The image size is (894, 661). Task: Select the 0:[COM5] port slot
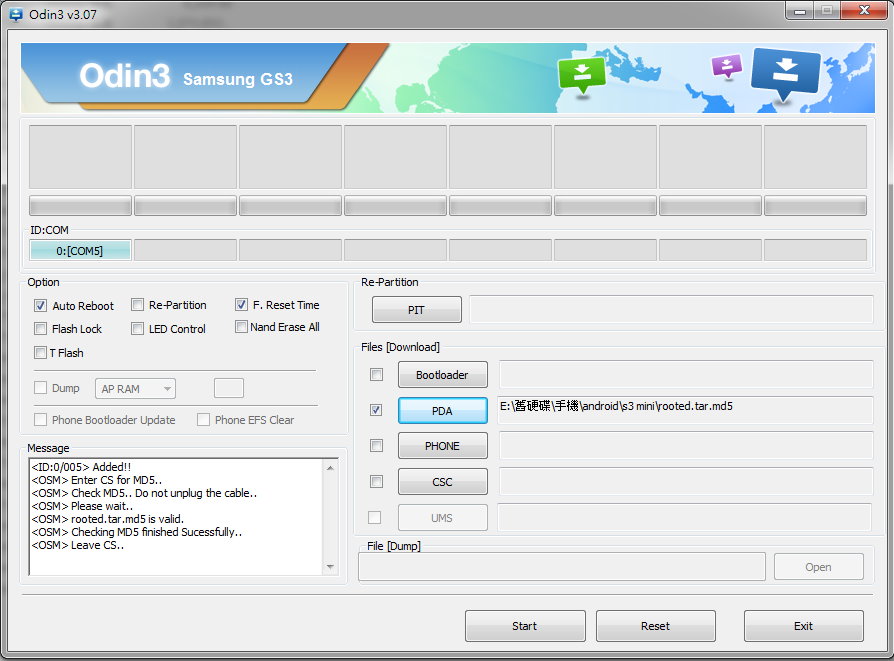pyautogui.click(x=80, y=250)
